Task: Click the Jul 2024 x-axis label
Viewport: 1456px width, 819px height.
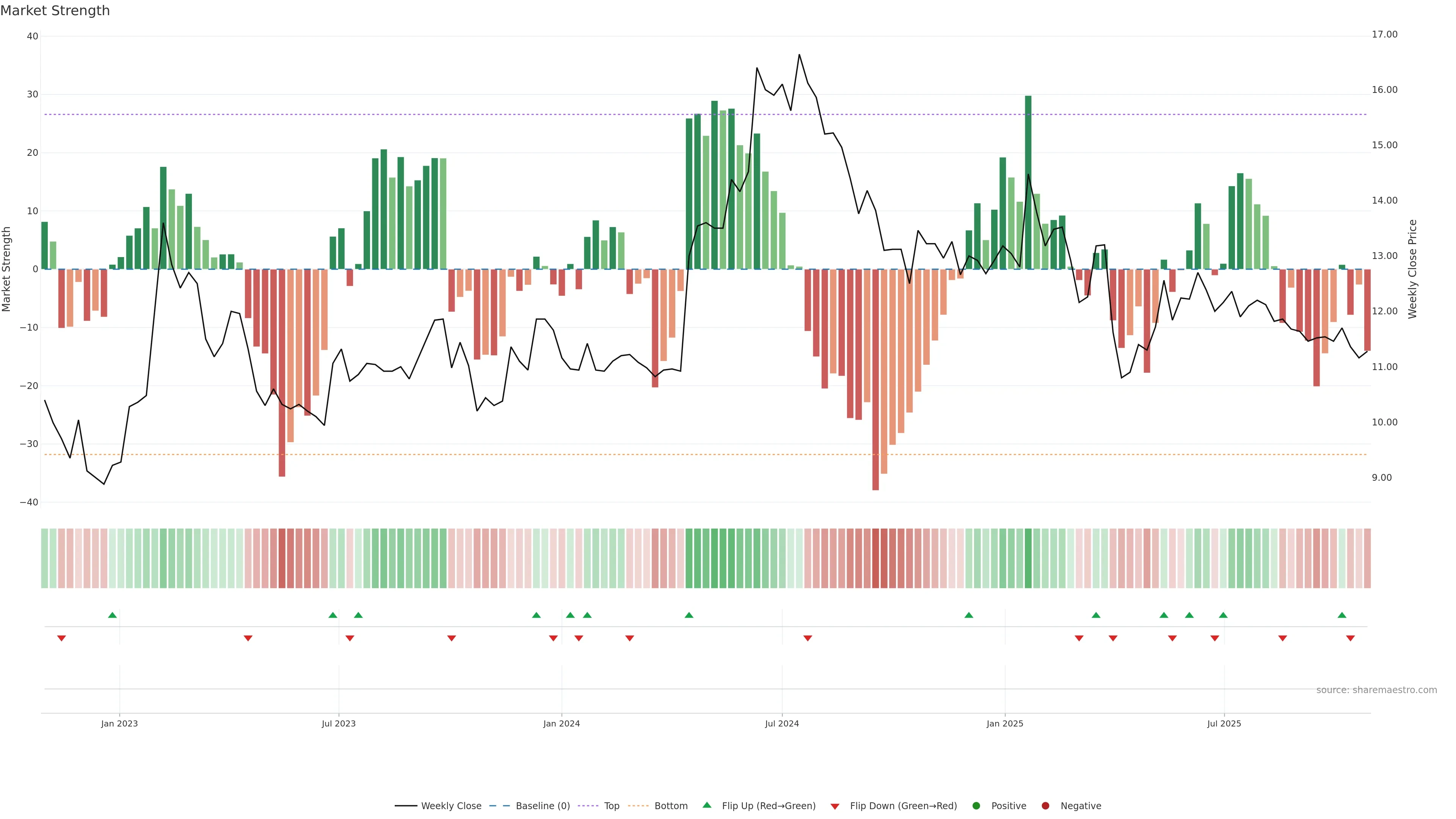Action: tap(782, 723)
